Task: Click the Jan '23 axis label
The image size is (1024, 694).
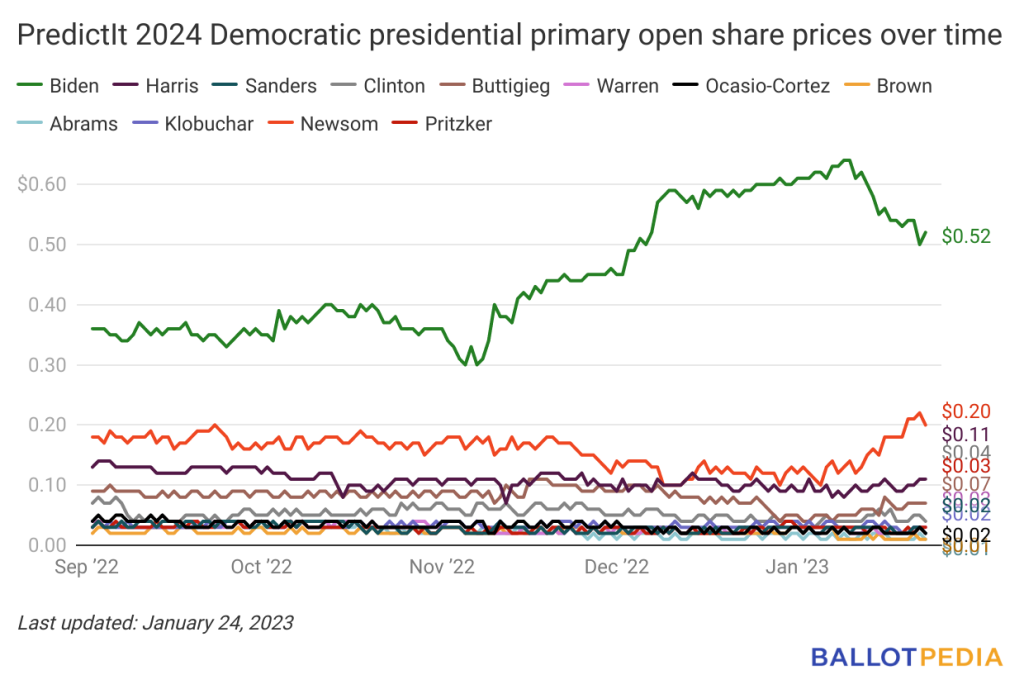Action: click(797, 567)
